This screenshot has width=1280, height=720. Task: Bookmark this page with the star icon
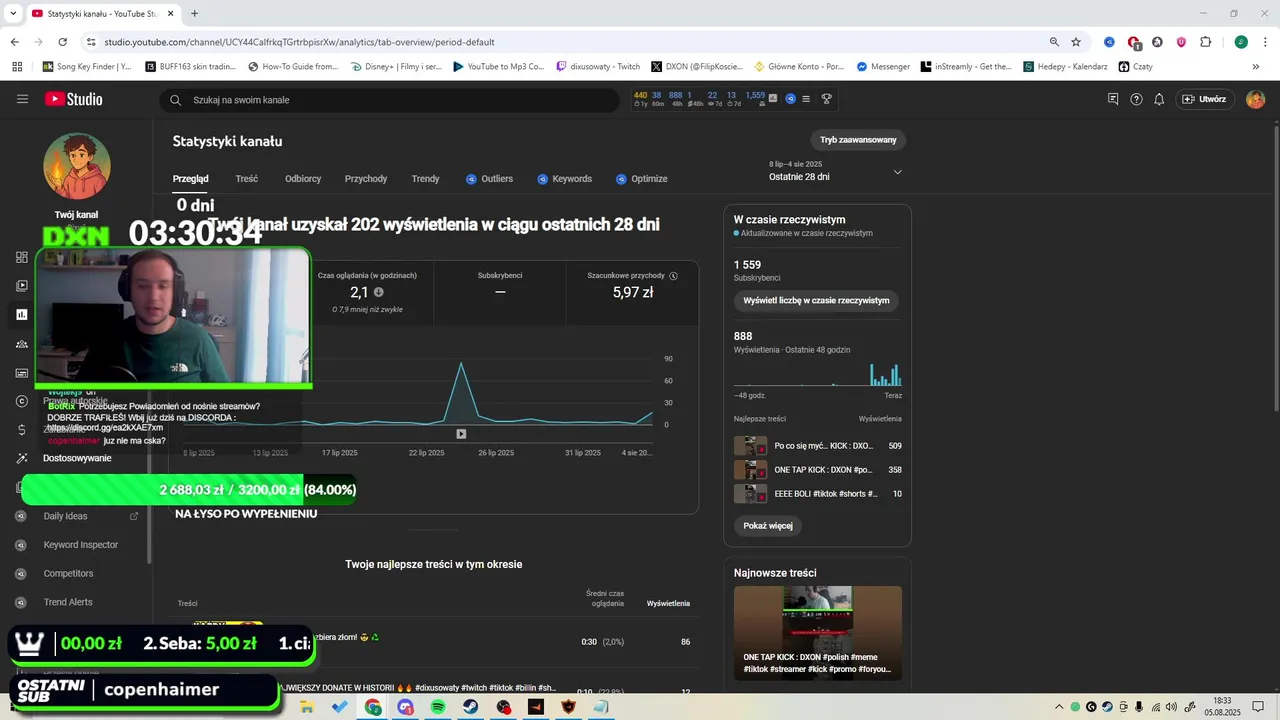click(x=1076, y=42)
